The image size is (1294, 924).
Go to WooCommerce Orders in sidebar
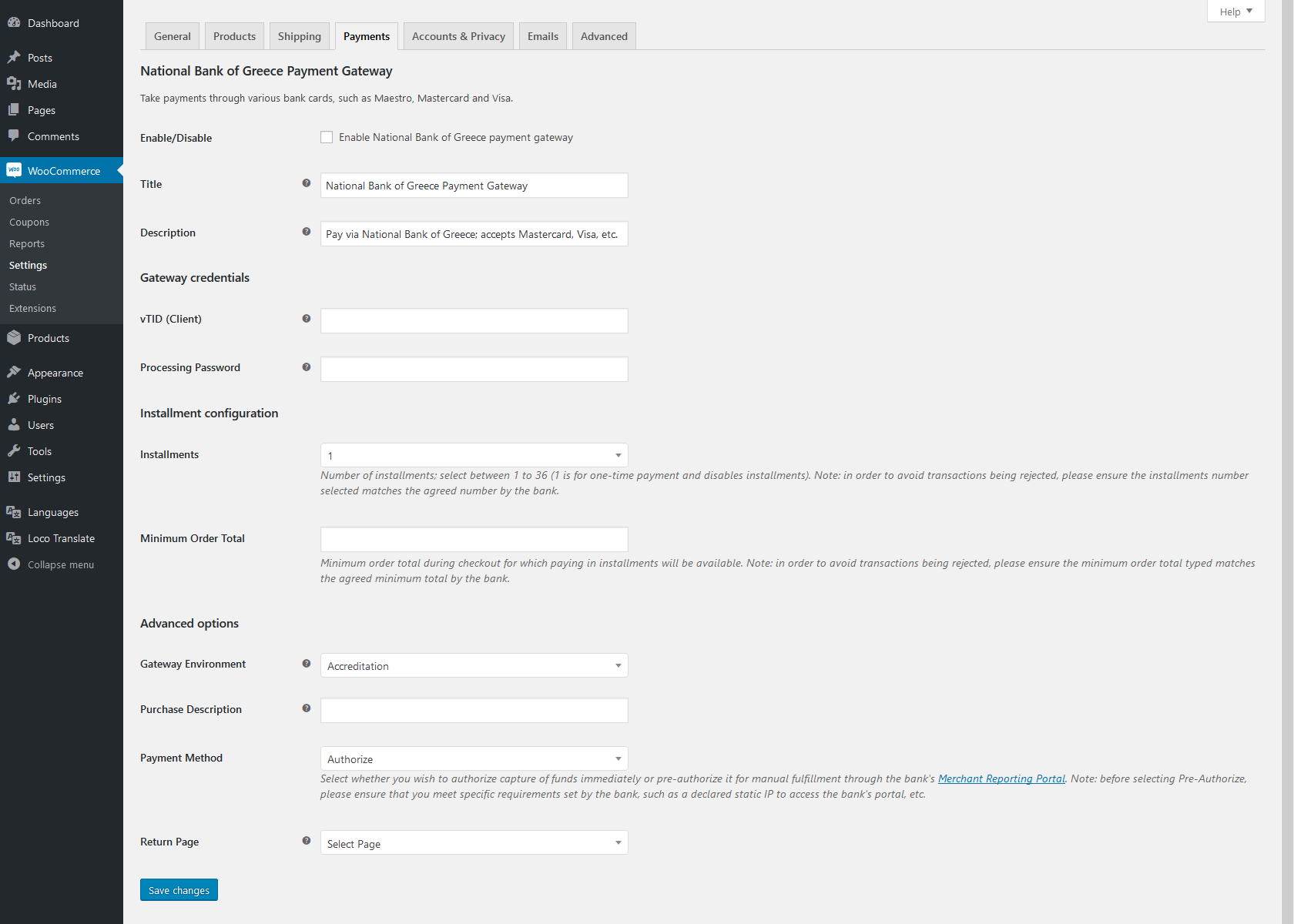(25, 200)
